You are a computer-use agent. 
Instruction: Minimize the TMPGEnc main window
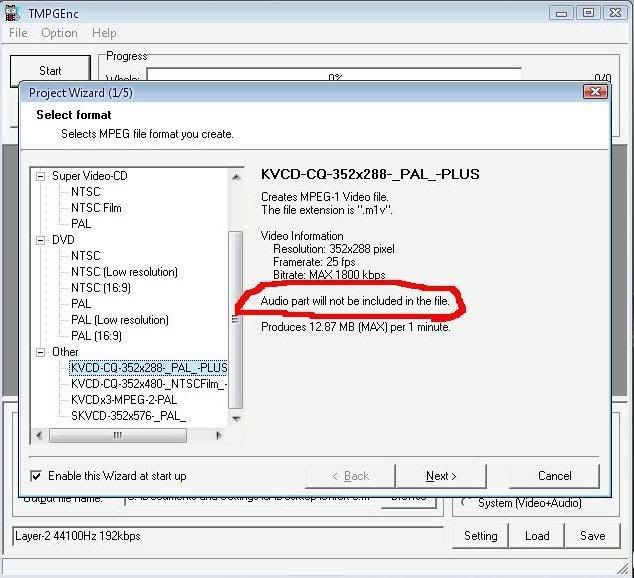point(561,13)
